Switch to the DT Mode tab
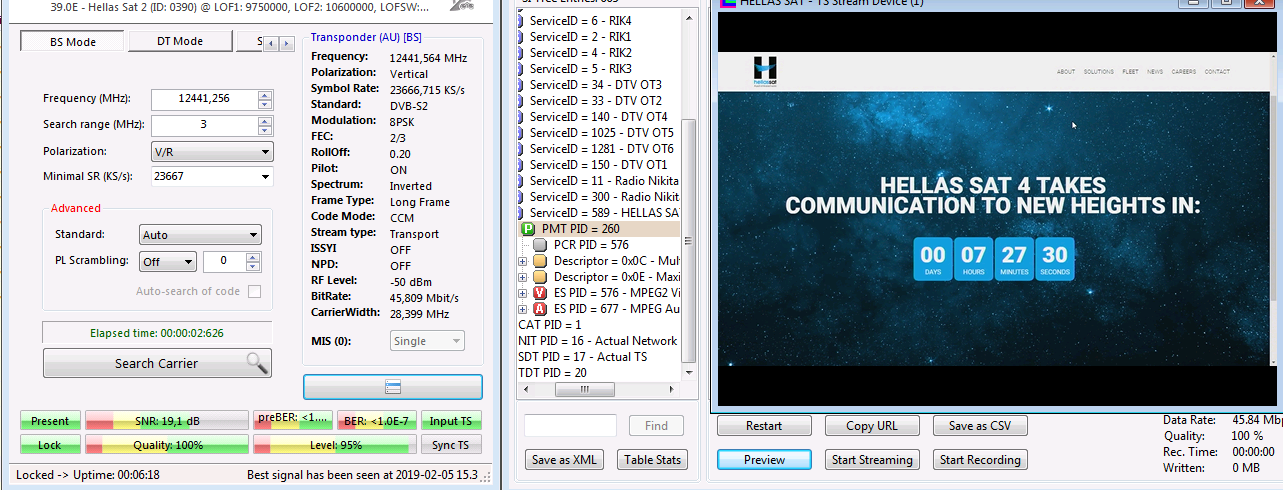Image resolution: width=1283 pixels, height=490 pixels. click(x=180, y=41)
